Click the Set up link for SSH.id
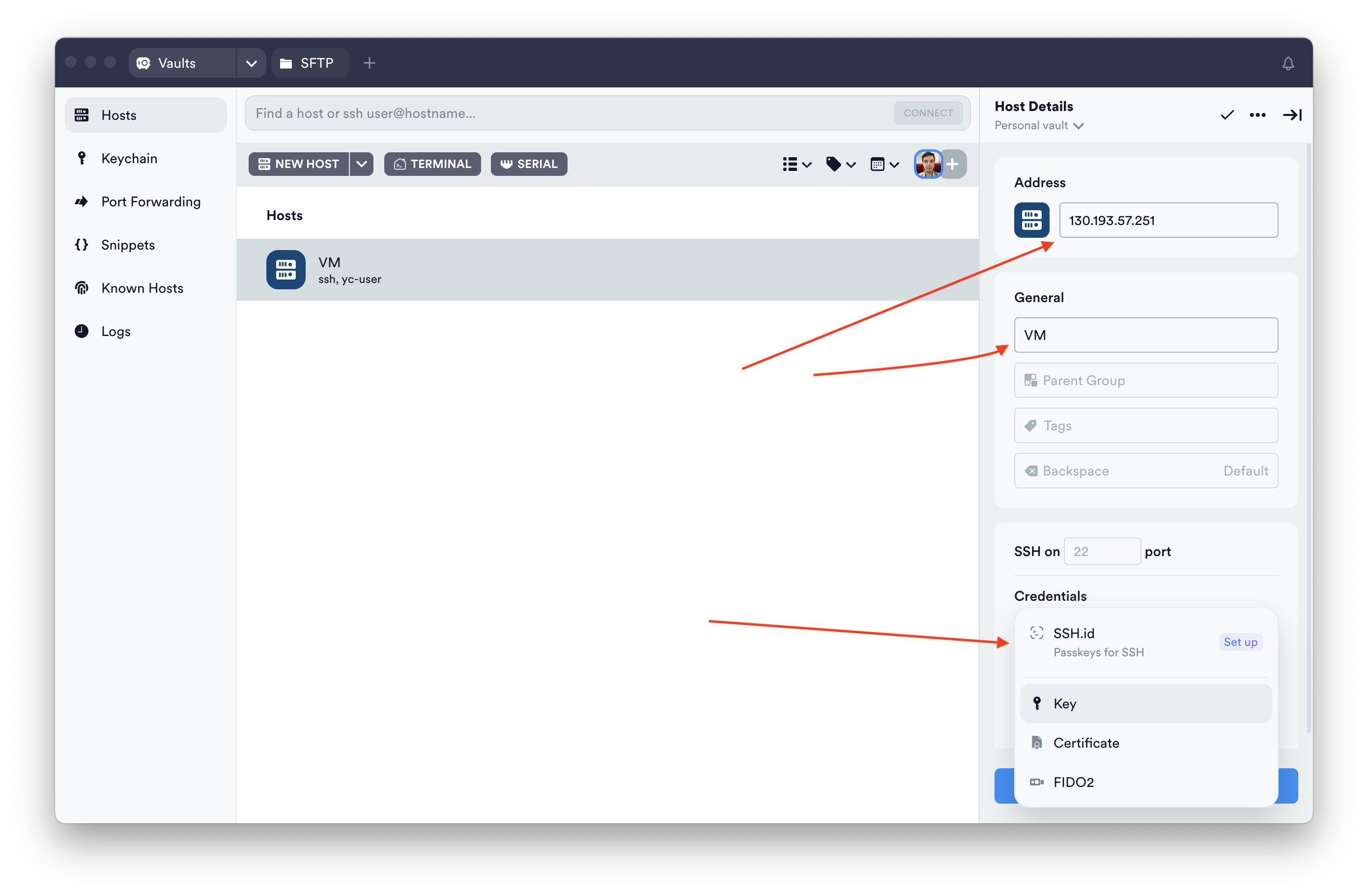This screenshot has height=896, width=1368. coord(1240,642)
